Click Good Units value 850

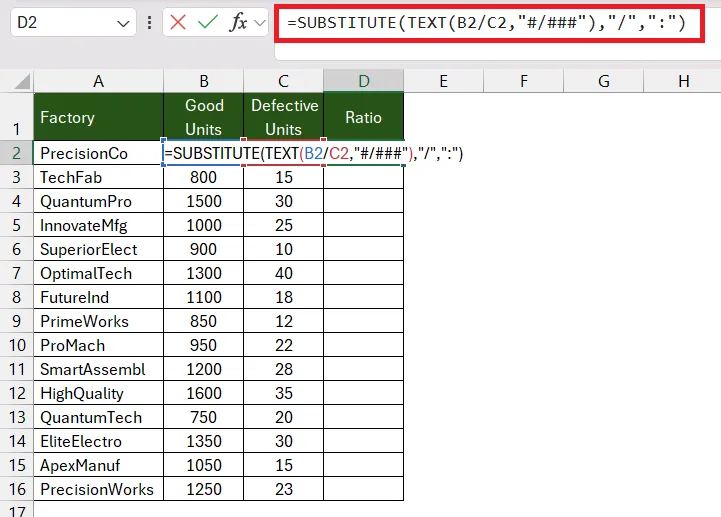click(204, 321)
